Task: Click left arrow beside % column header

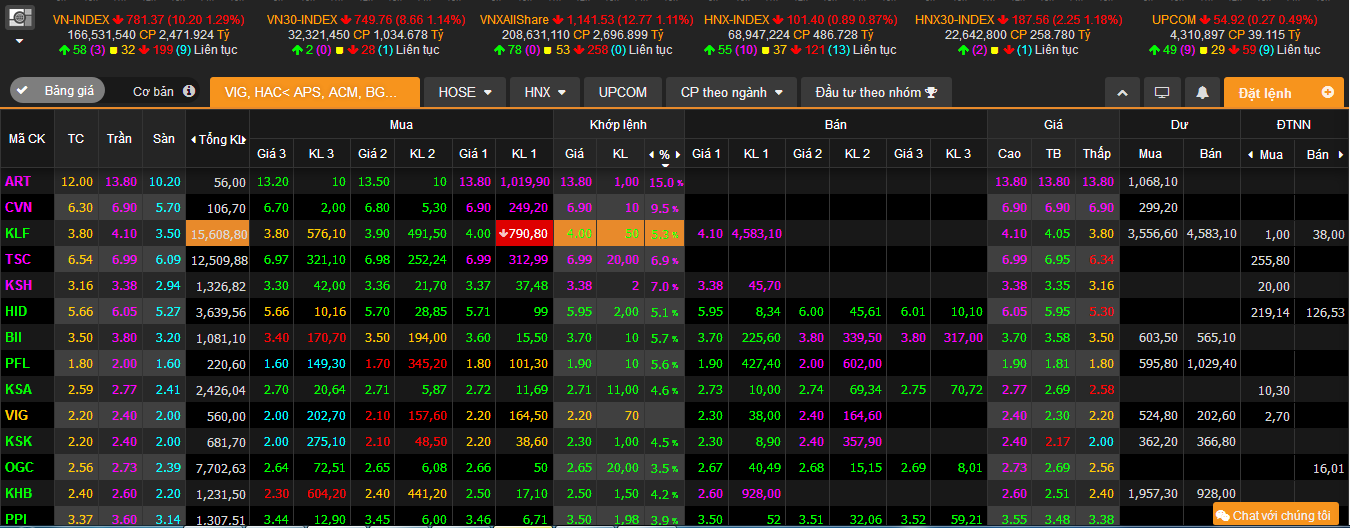Action: coord(653,154)
